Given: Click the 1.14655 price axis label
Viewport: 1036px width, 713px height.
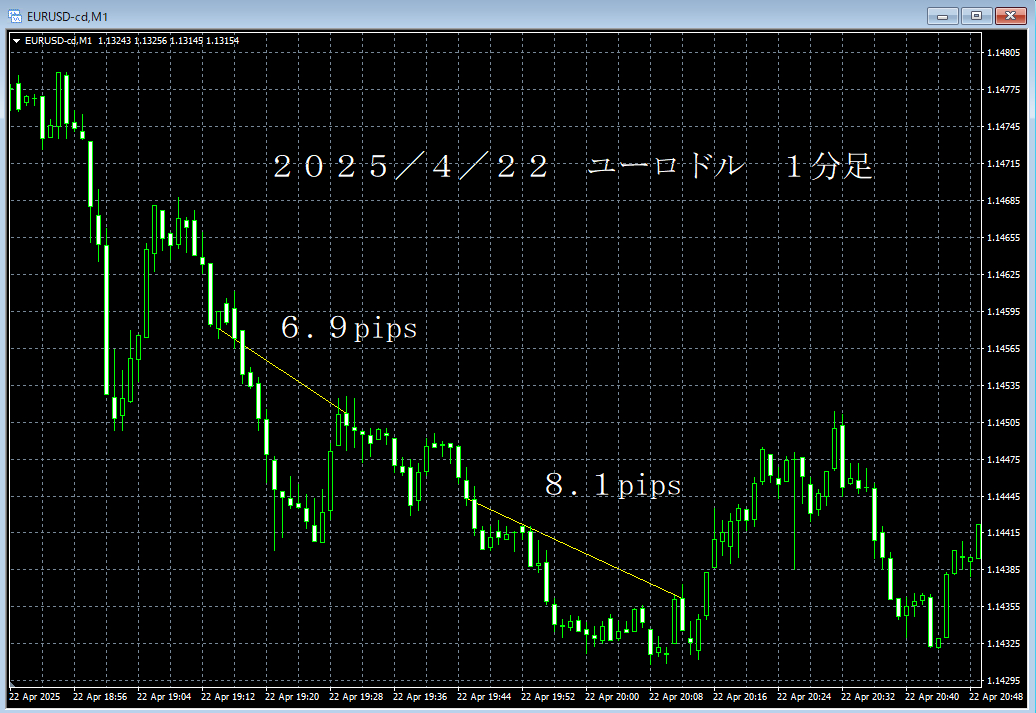Looking at the screenshot, I should click(1003, 238).
